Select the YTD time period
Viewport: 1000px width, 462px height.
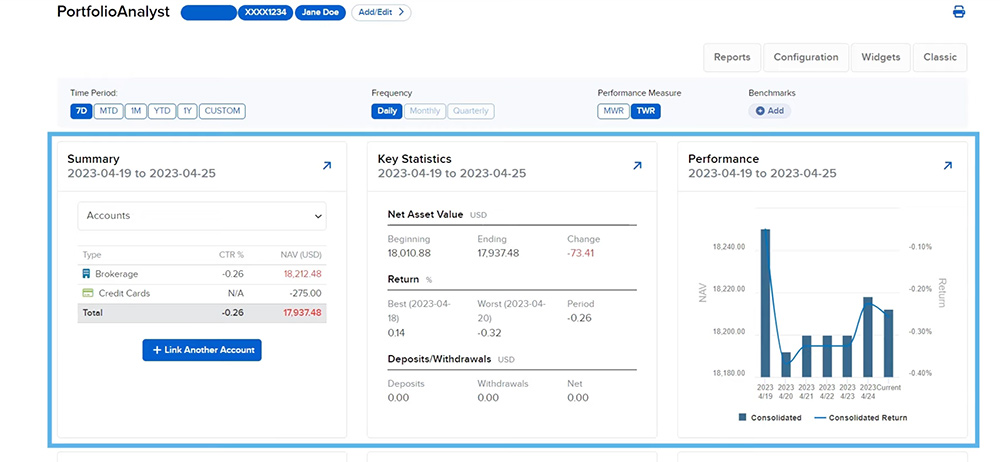(x=163, y=111)
